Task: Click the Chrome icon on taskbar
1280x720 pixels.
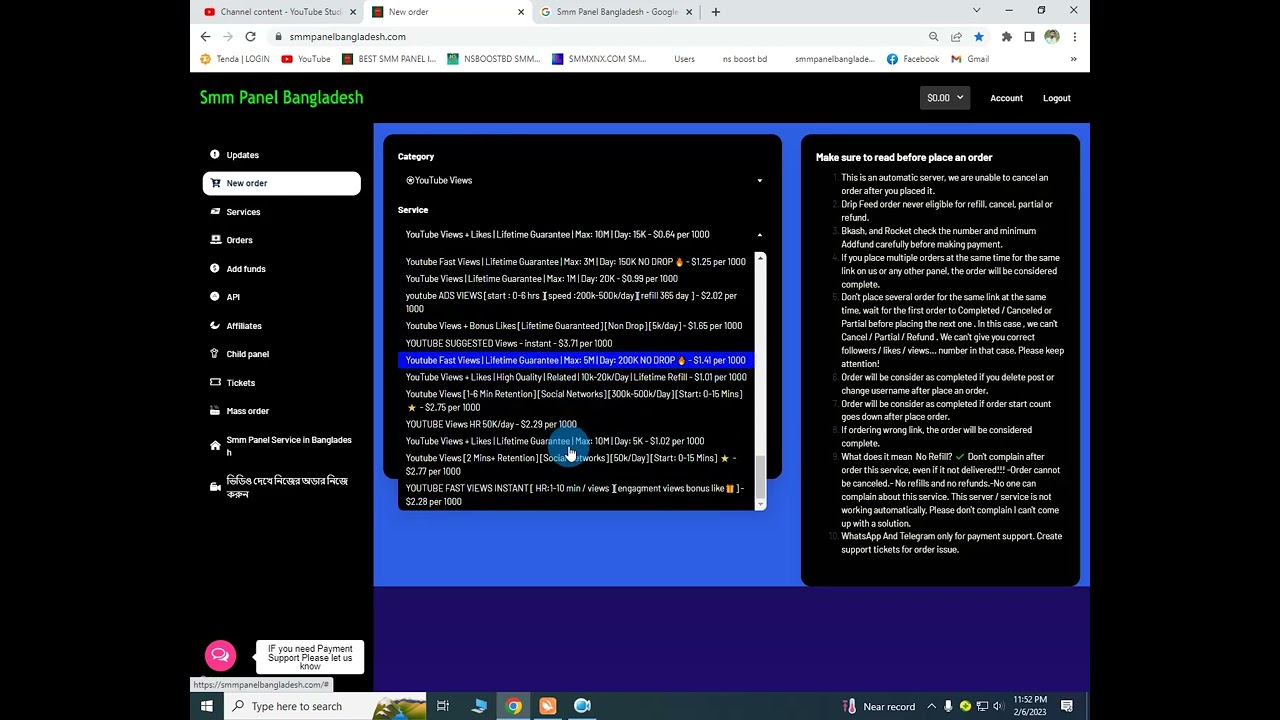Action: pos(513,706)
